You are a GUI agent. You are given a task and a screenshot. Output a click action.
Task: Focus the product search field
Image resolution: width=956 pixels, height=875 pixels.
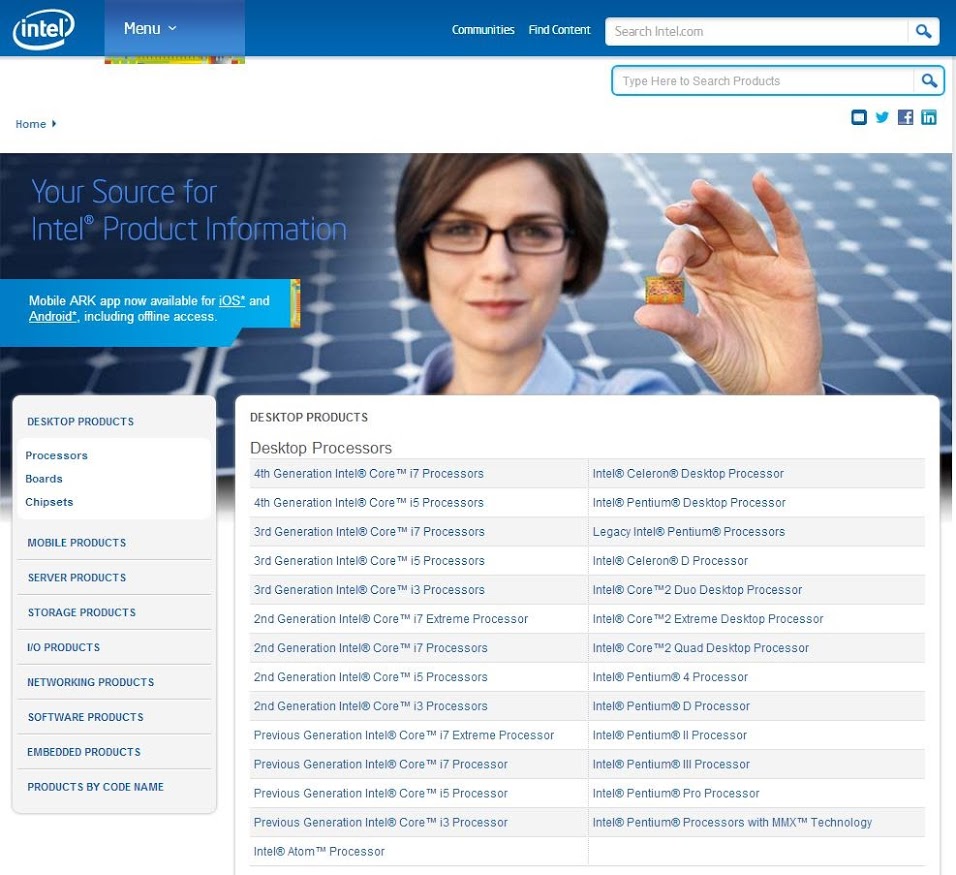(763, 80)
